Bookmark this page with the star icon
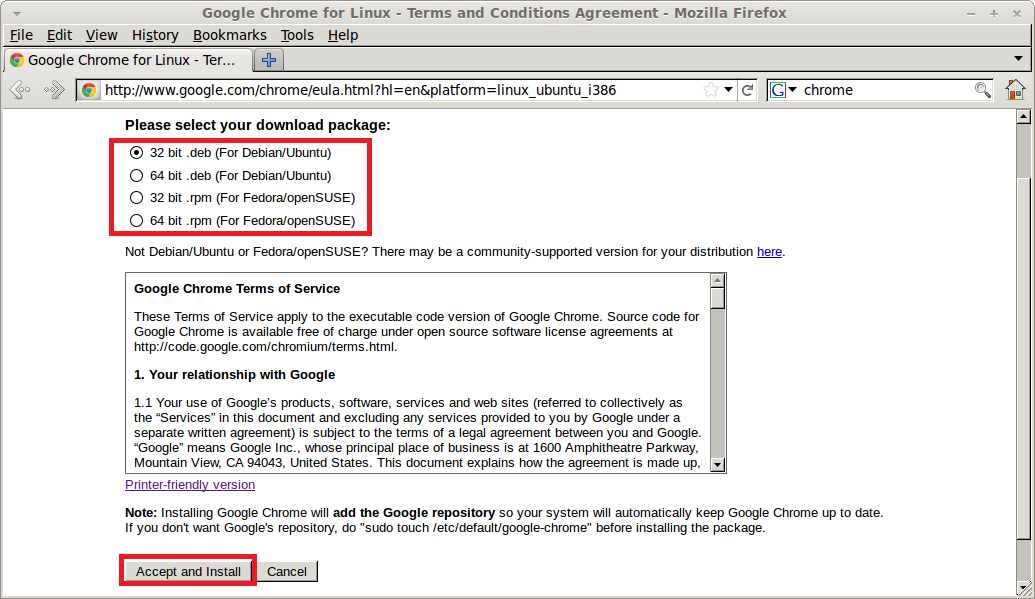 (710, 90)
